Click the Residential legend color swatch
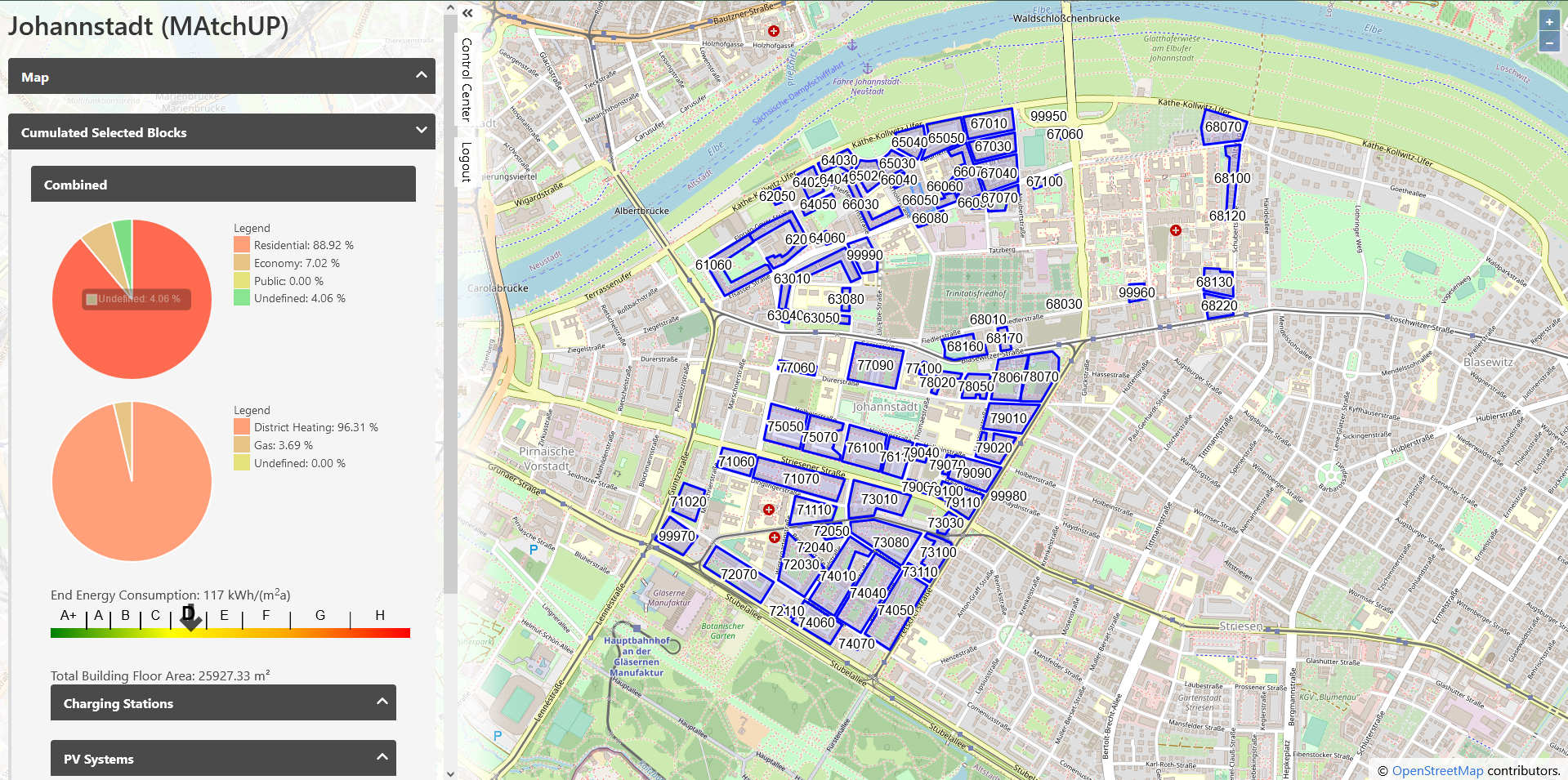The height and width of the screenshot is (780, 1568). coord(241,244)
